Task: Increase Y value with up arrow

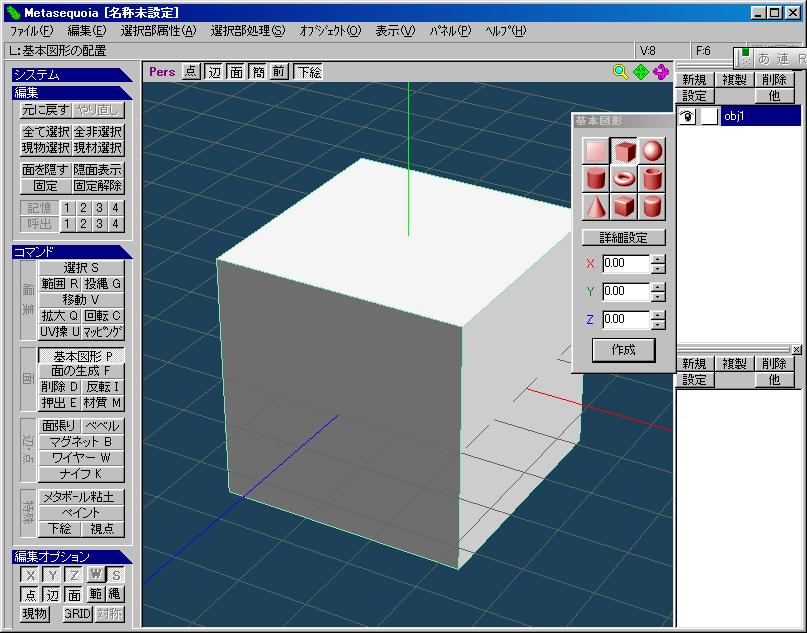Action: click(658, 287)
